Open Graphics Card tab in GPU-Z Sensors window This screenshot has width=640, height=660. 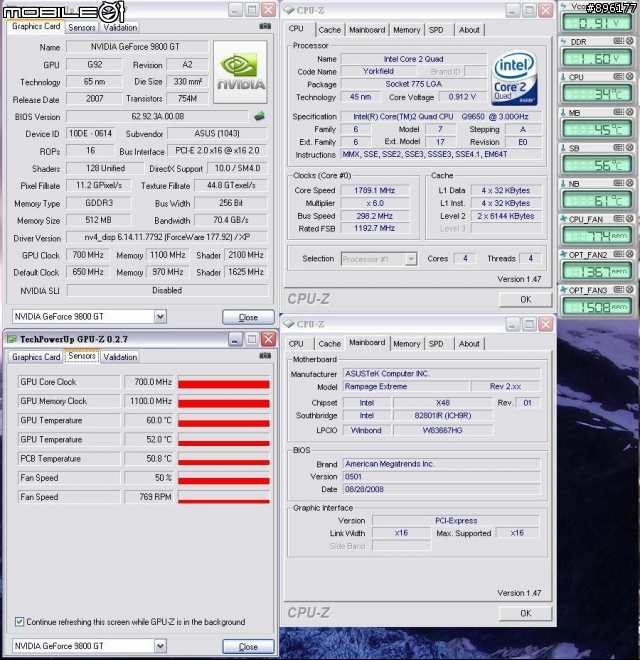click(x=36, y=357)
